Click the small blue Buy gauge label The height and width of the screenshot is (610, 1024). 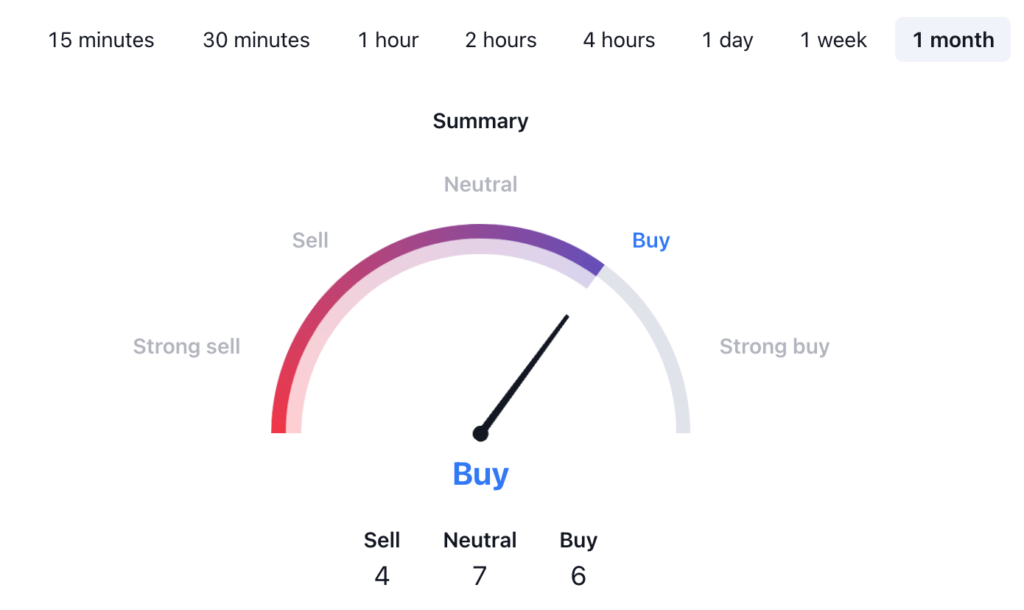651,240
